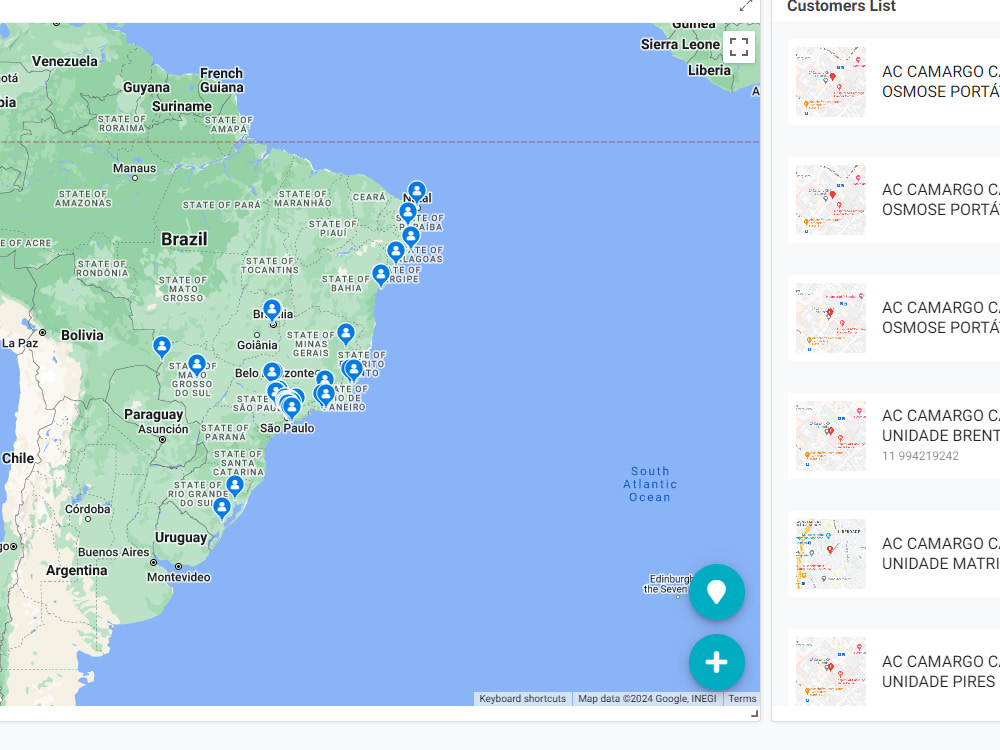
Task: Click the resize handle at the map panel corner
Action: [755, 715]
